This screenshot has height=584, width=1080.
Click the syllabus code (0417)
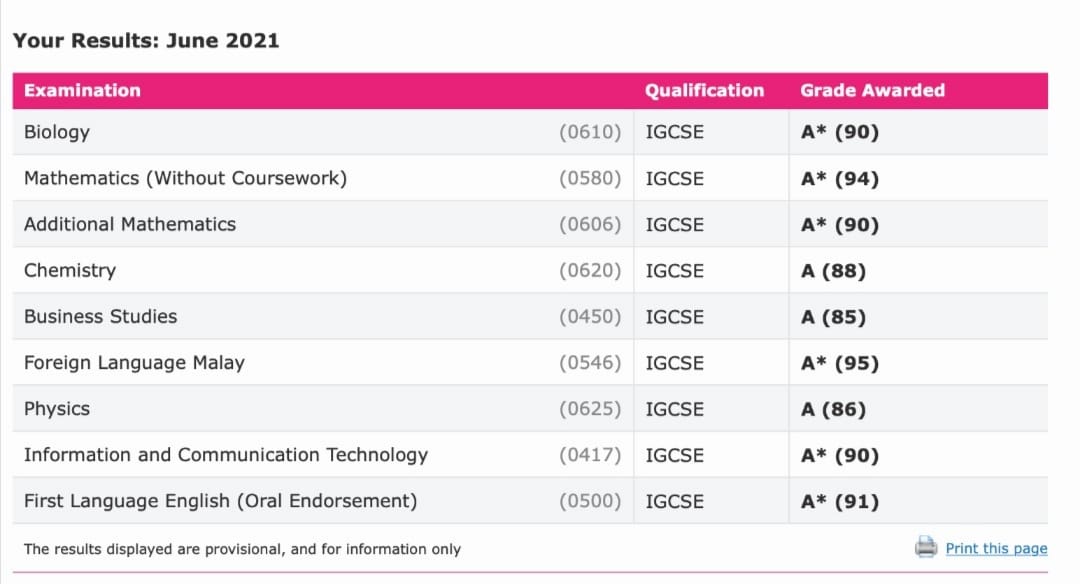[590, 455]
